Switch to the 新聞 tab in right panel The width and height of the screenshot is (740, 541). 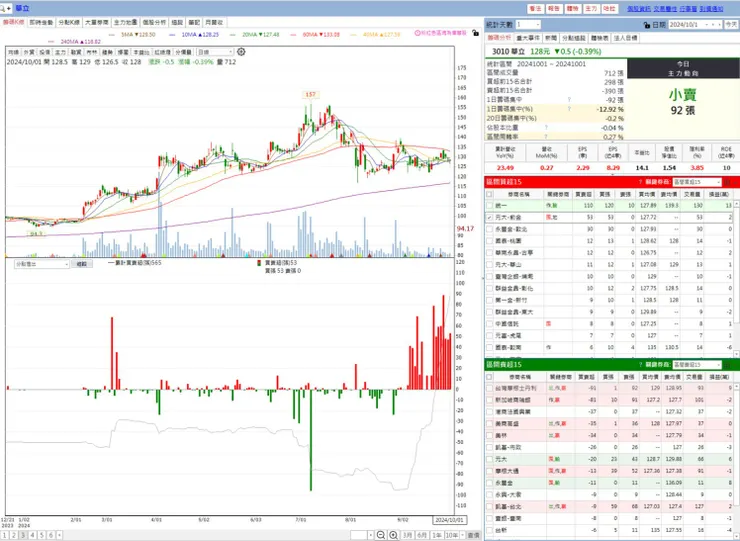tap(551, 38)
